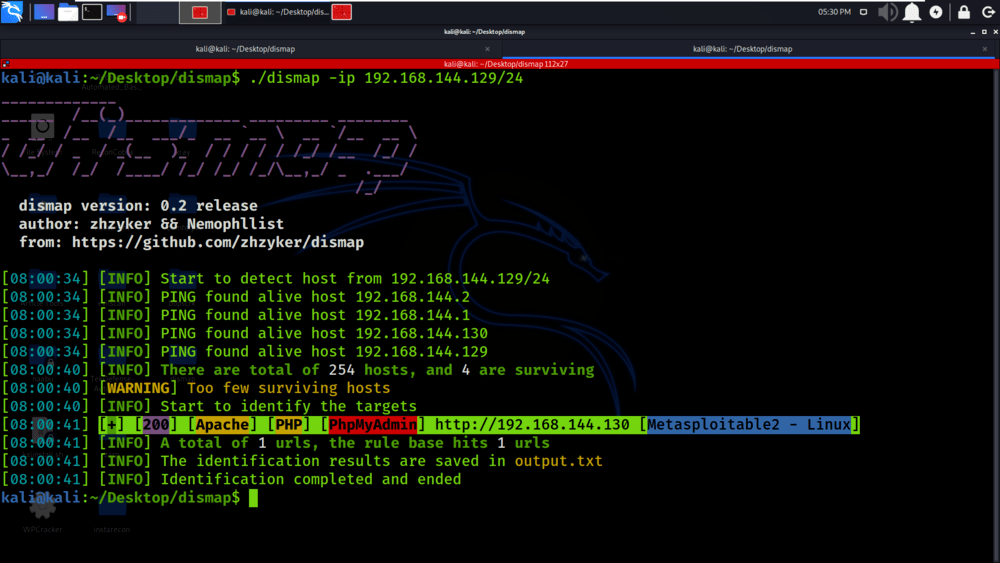The height and width of the screenshot is (563, 1000).
Task: Click the red window icon right of the taskbar title
Action: click(x=342, y=12)
